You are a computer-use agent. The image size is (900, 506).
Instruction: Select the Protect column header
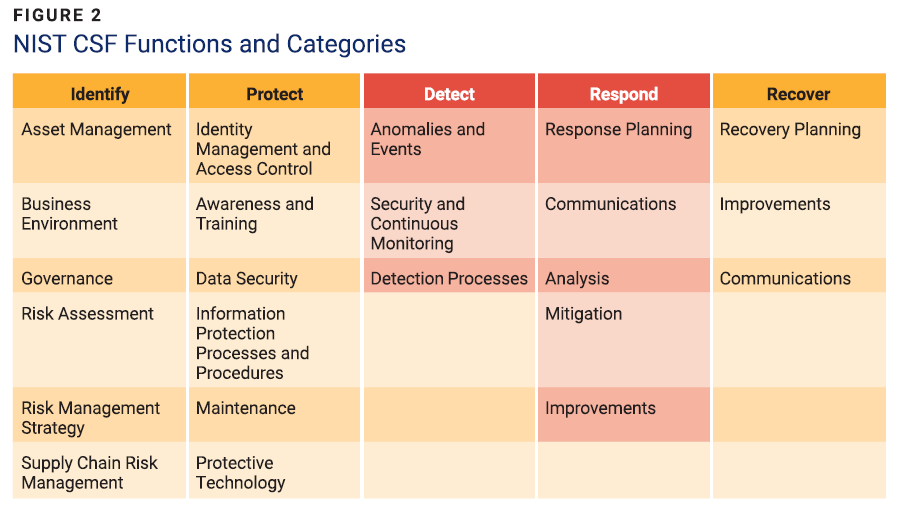coord(274,94)
